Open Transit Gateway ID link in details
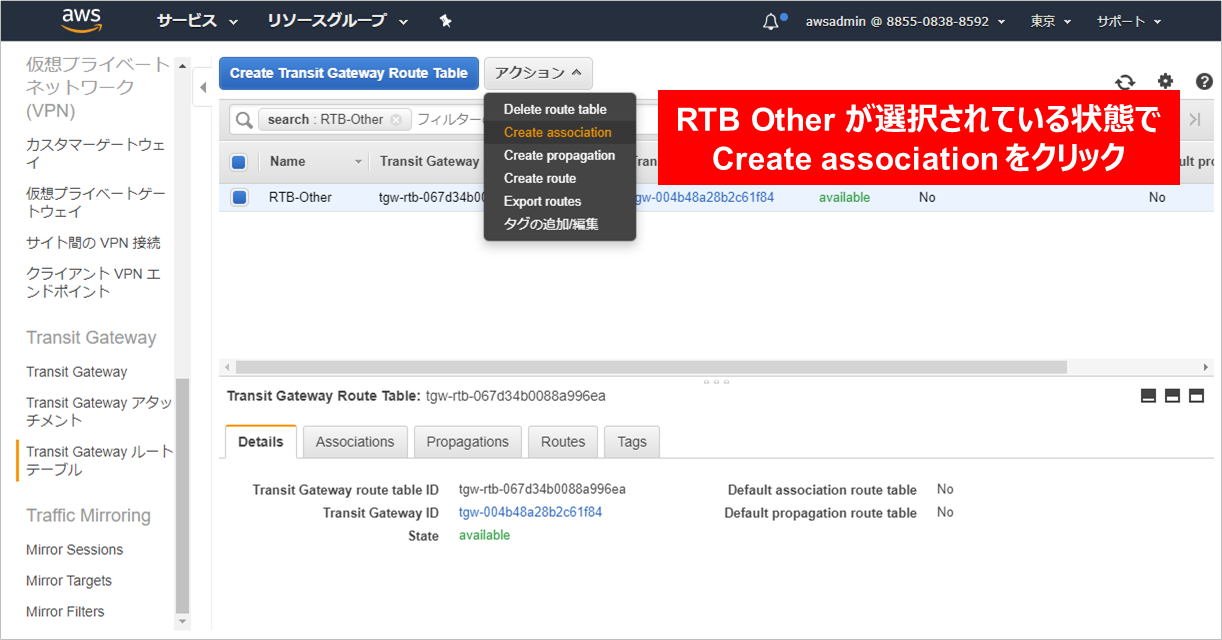Image resolution: width=1222 pixels, height=640 pixels. click(530, 512)
